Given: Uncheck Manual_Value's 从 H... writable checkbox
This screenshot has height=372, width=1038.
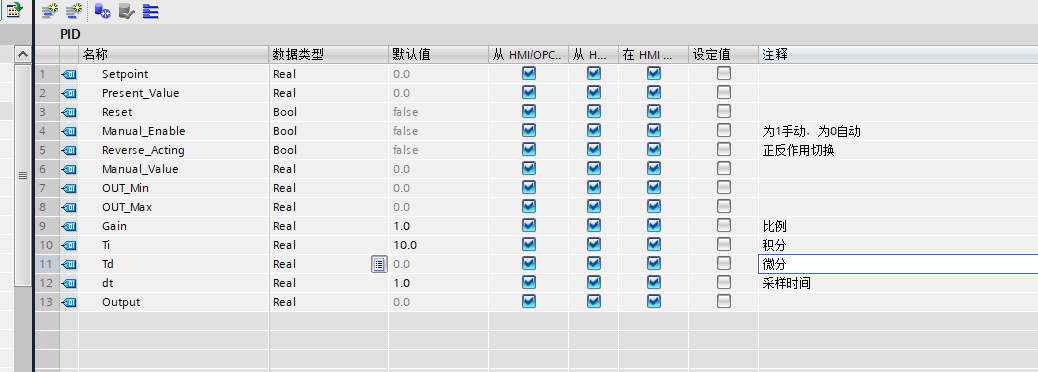Looking at the screenshot, I should 594,169.
